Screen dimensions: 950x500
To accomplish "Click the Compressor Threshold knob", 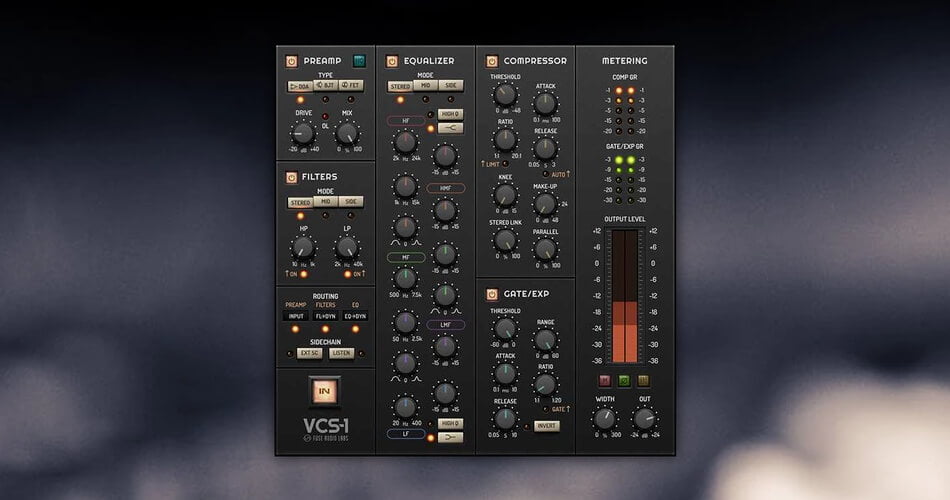I will [x=505, y=95].
